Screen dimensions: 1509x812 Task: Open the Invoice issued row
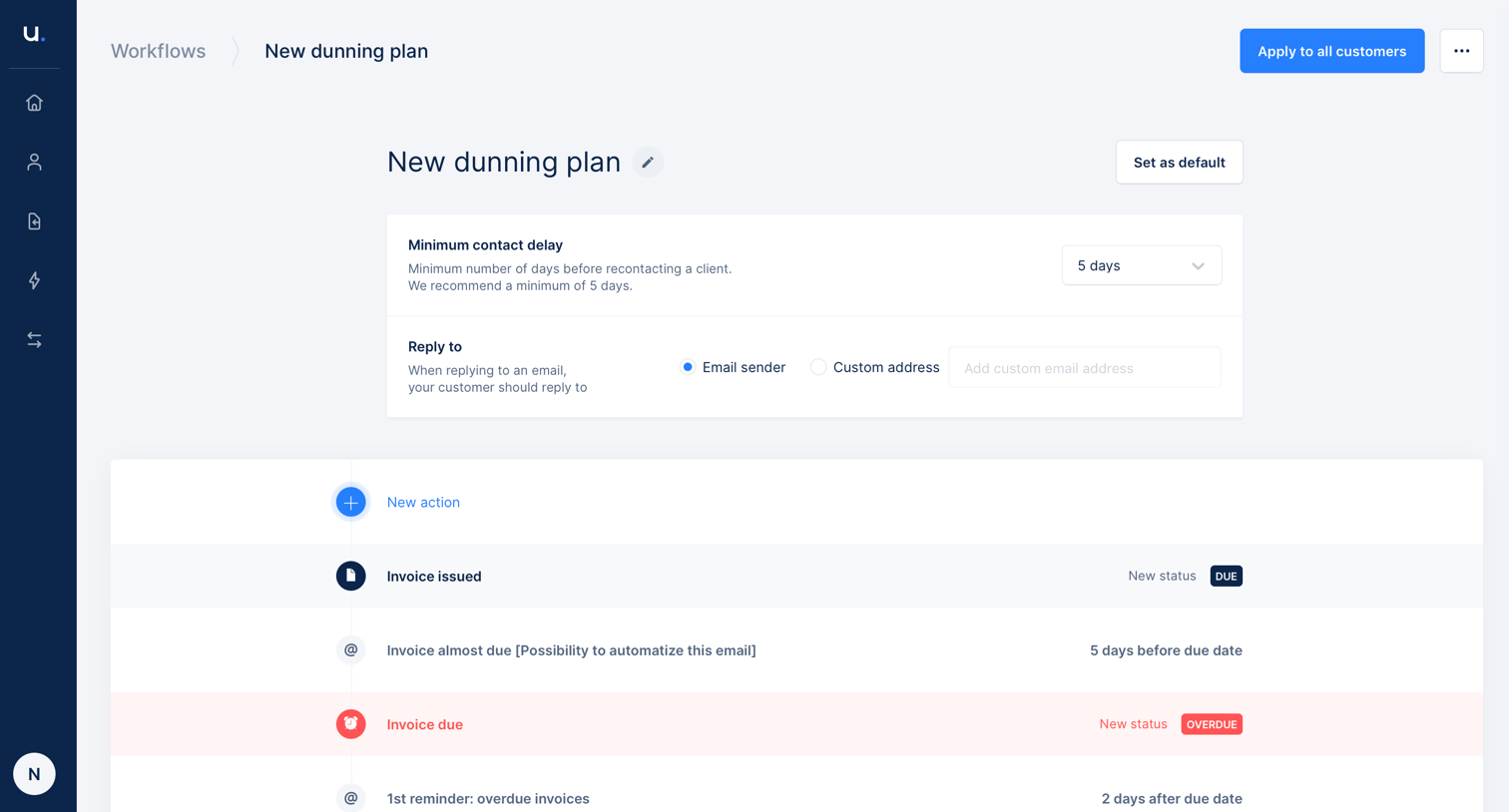796,576
